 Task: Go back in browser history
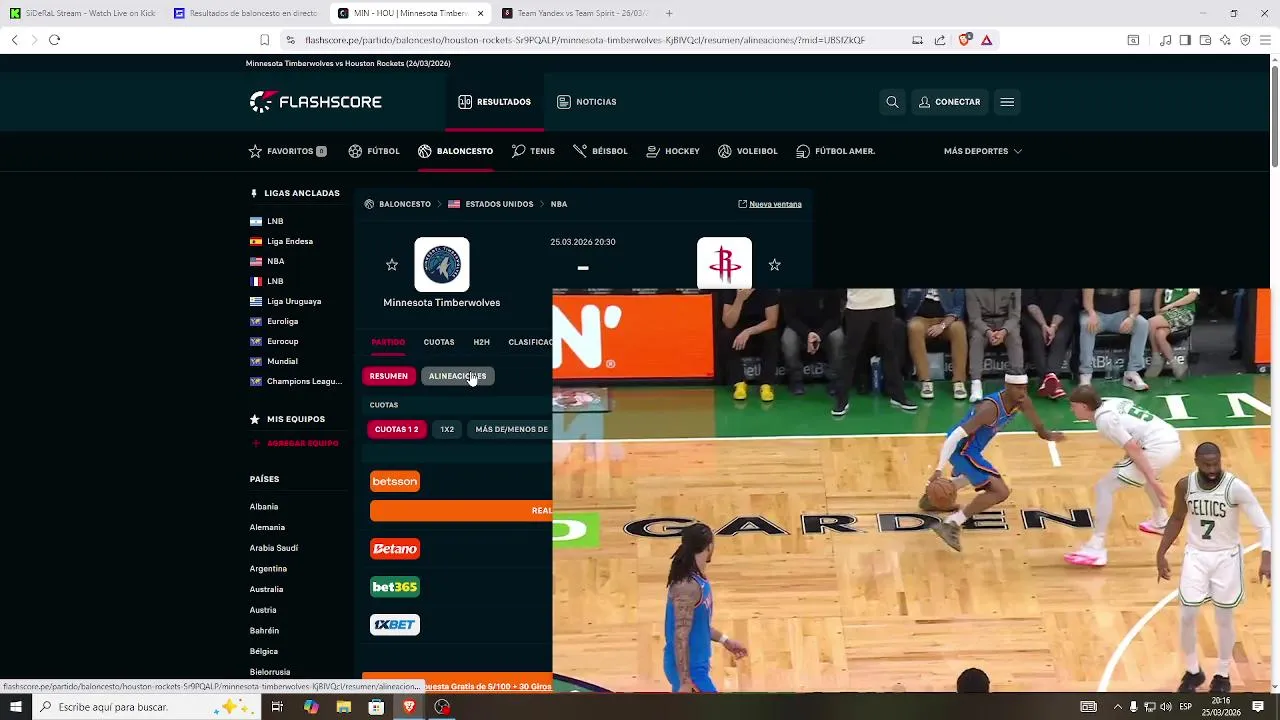click(x=14, y=40)
